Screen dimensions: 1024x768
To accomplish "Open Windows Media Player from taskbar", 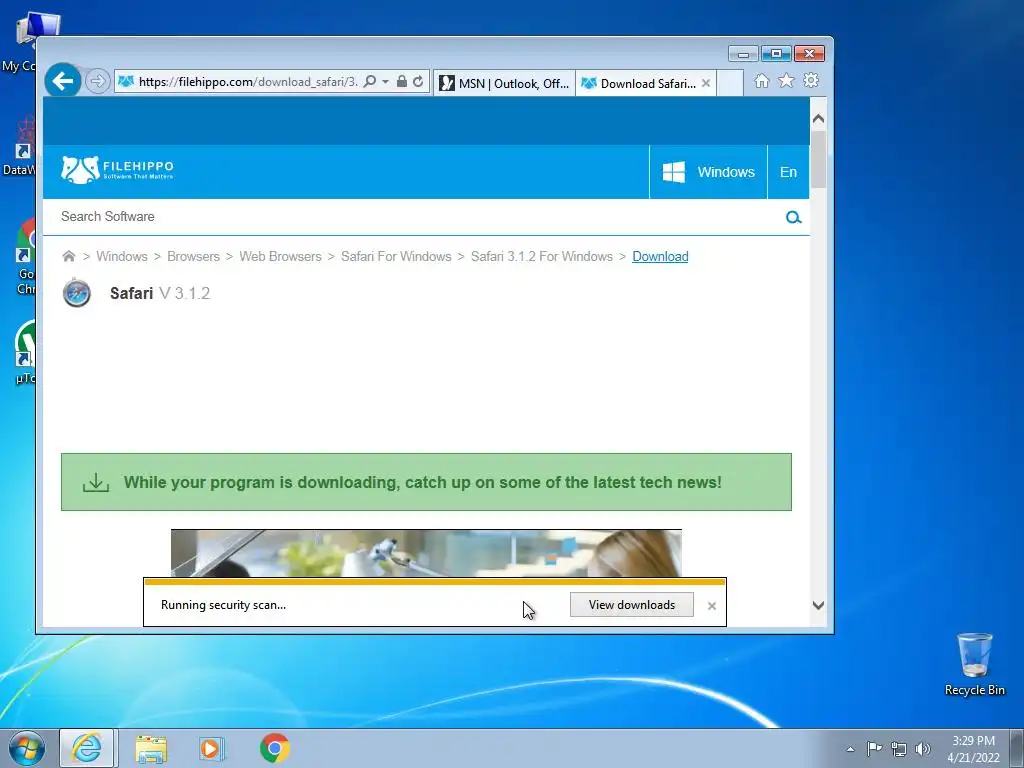I will click(x=212, y=748).
